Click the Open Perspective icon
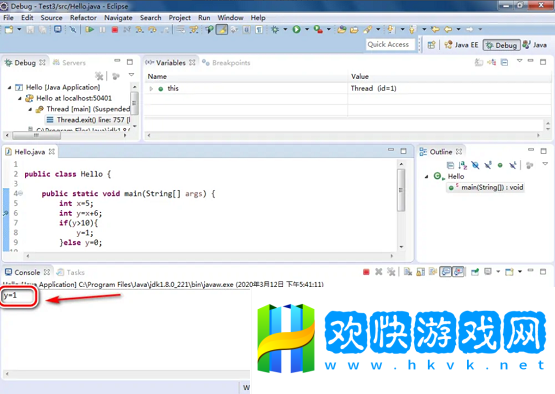555x394 pixels. pyautogui.click(x=431, y=45)
